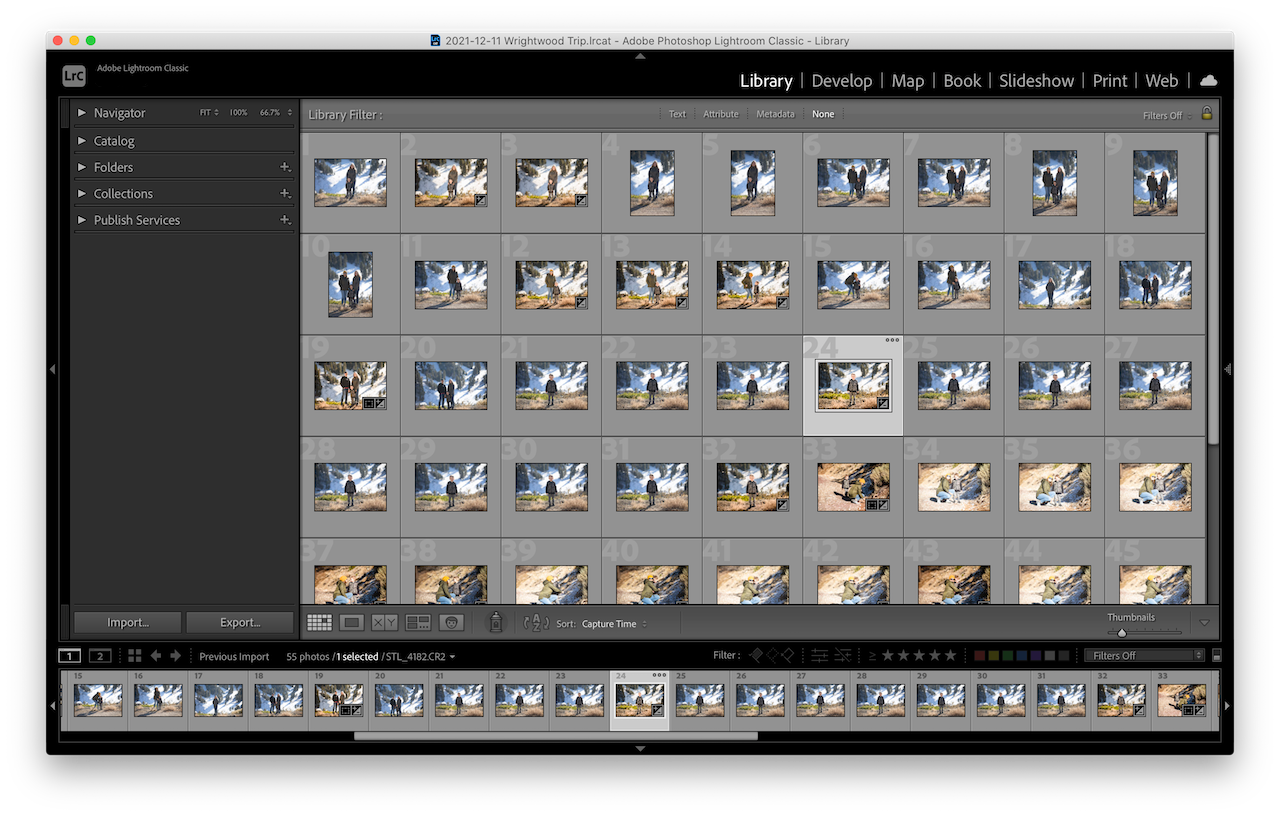This screenshot has width=1280, height=816.
Task: Select the main window display button 1
Action: (69, 656)
